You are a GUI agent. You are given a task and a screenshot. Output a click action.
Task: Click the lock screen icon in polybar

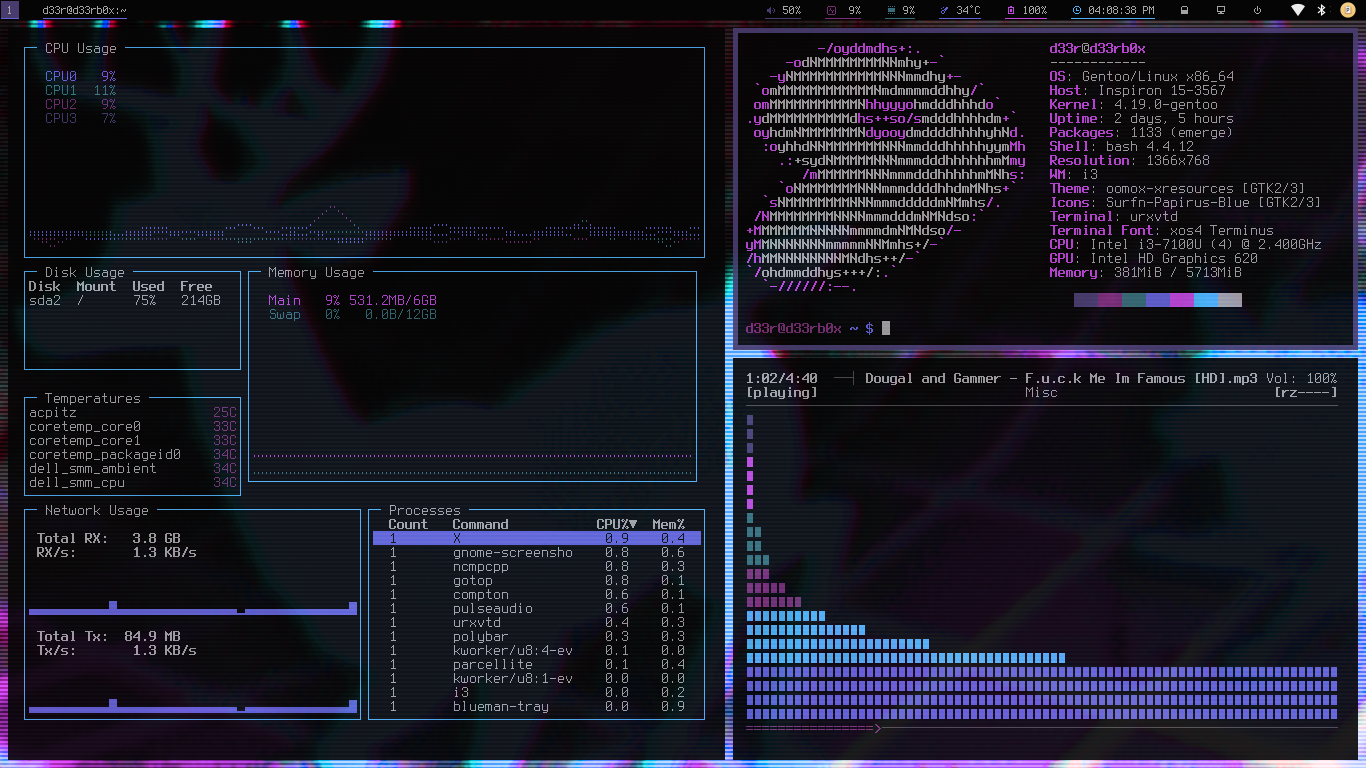[1185, 10]
